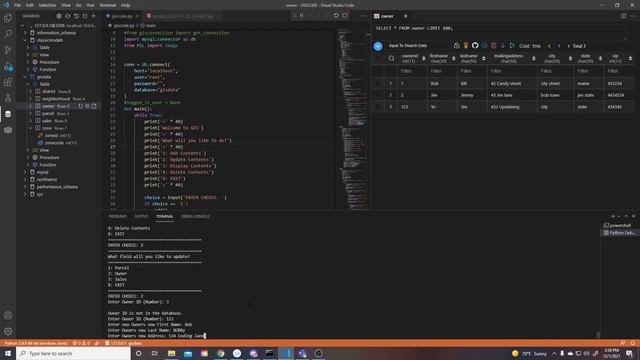Open the Run and Debug view
This screenshot has width=640, height=360.
pos(8,67)
